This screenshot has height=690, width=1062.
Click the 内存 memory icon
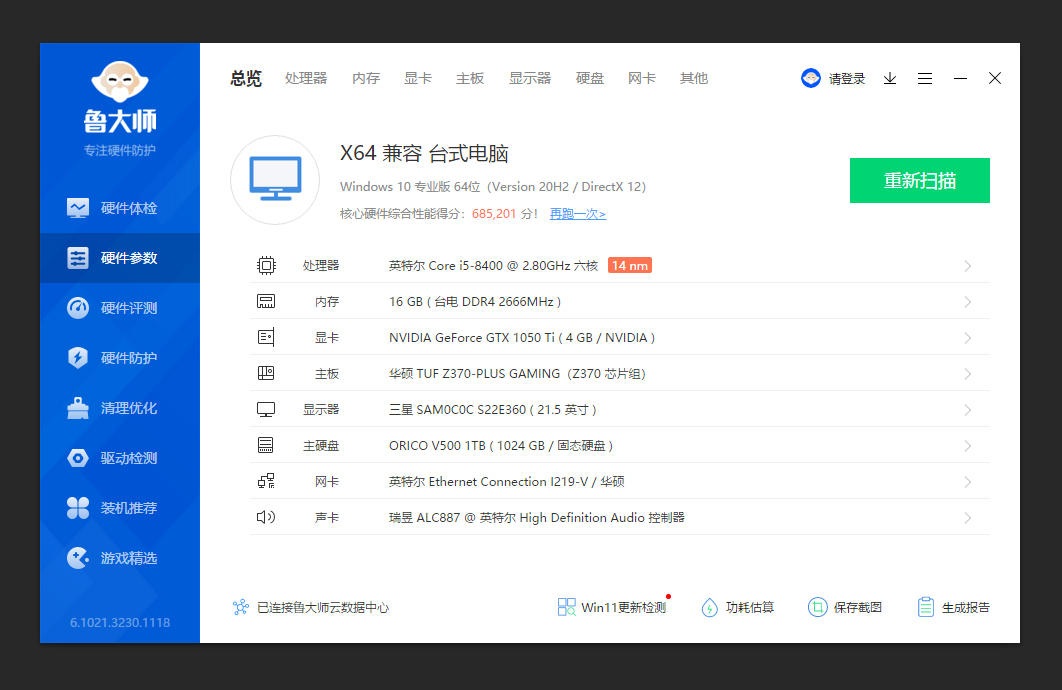[266, 301]
